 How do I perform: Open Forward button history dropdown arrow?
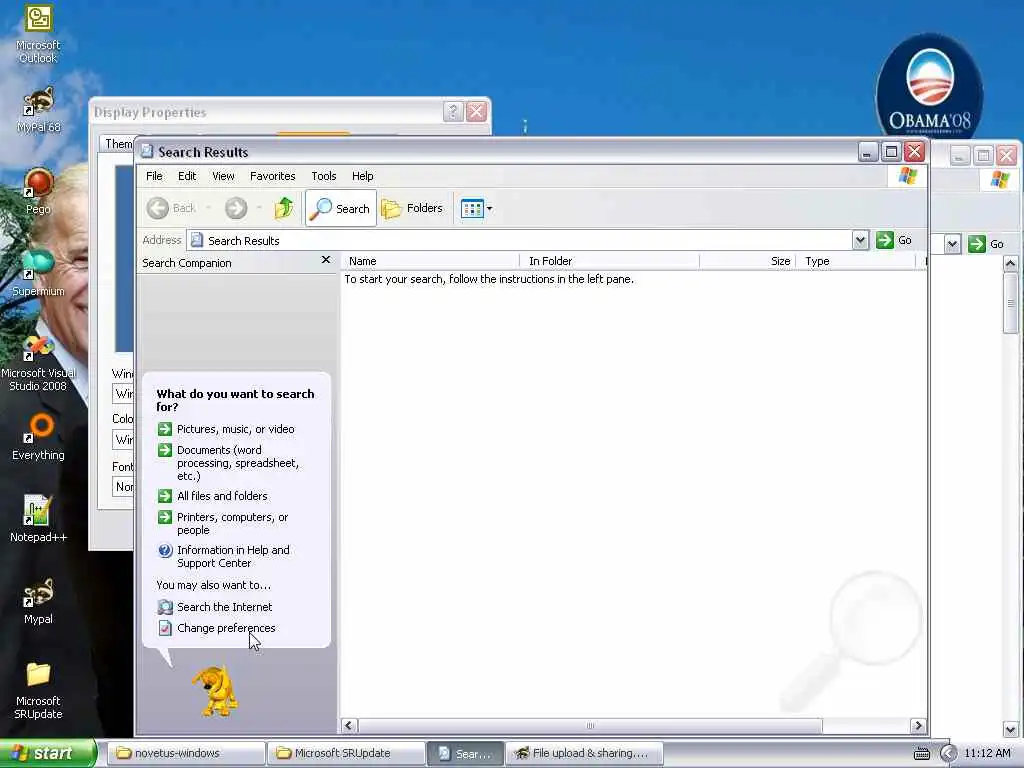click(x=259, y=208)
